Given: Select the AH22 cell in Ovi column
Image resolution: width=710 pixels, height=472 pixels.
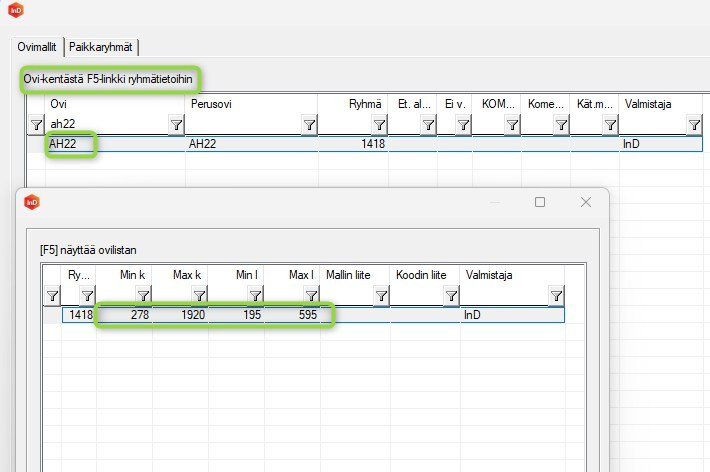Looking at the screenshot, I should click(115, 144).
